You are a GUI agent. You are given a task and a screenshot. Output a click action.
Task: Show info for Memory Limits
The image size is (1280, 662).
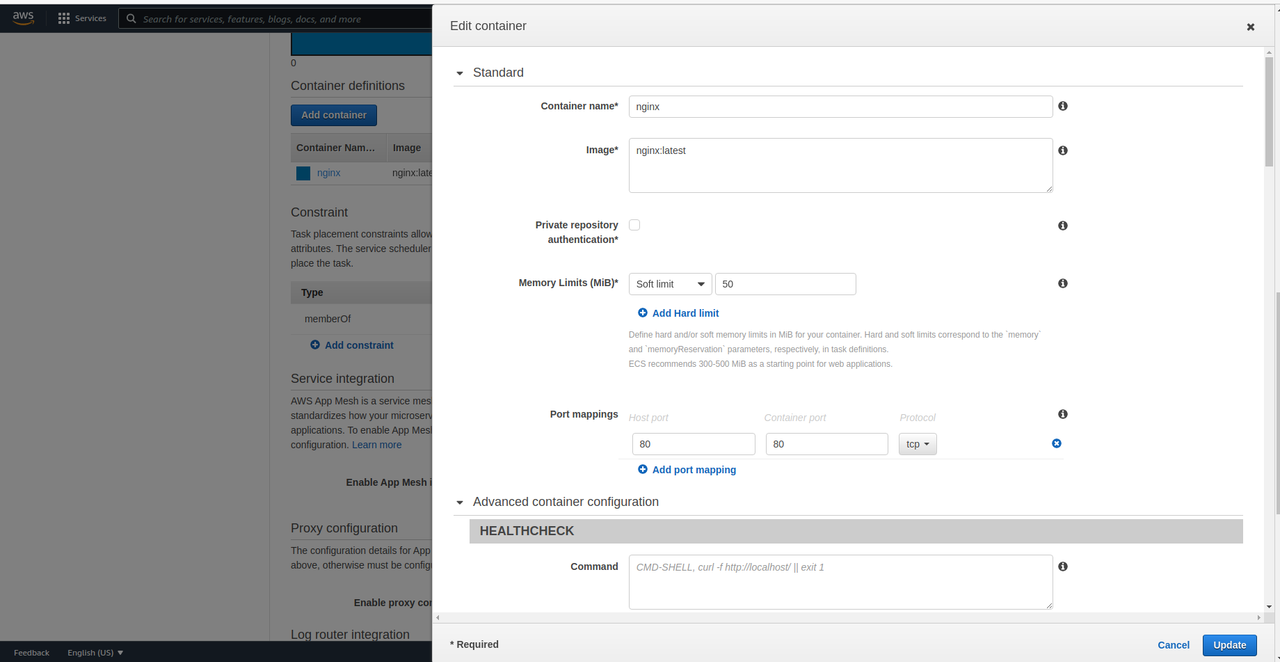pyautogui.click(x=1063, y=284)
